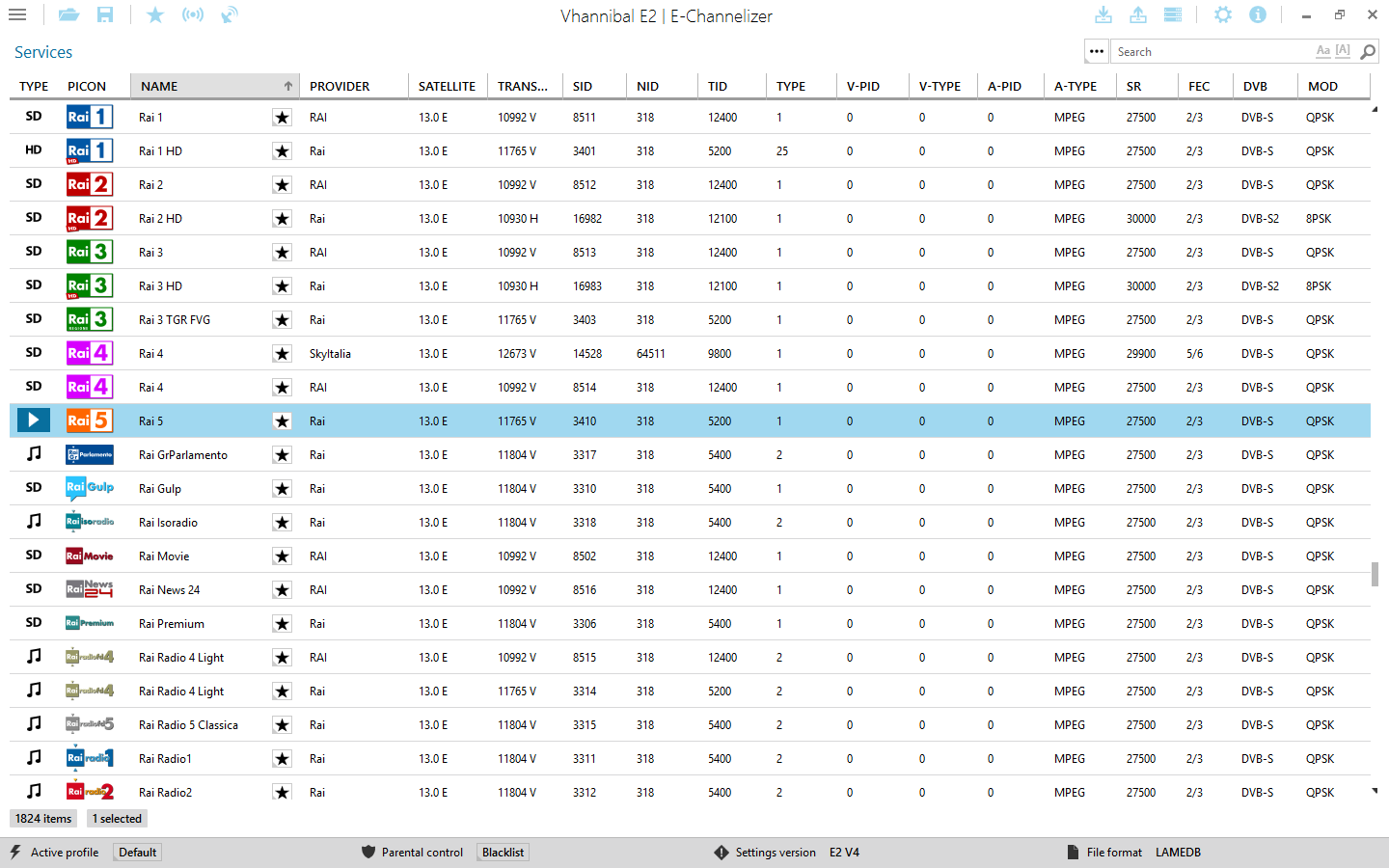Open the hamburger main menu

[17, 15]
